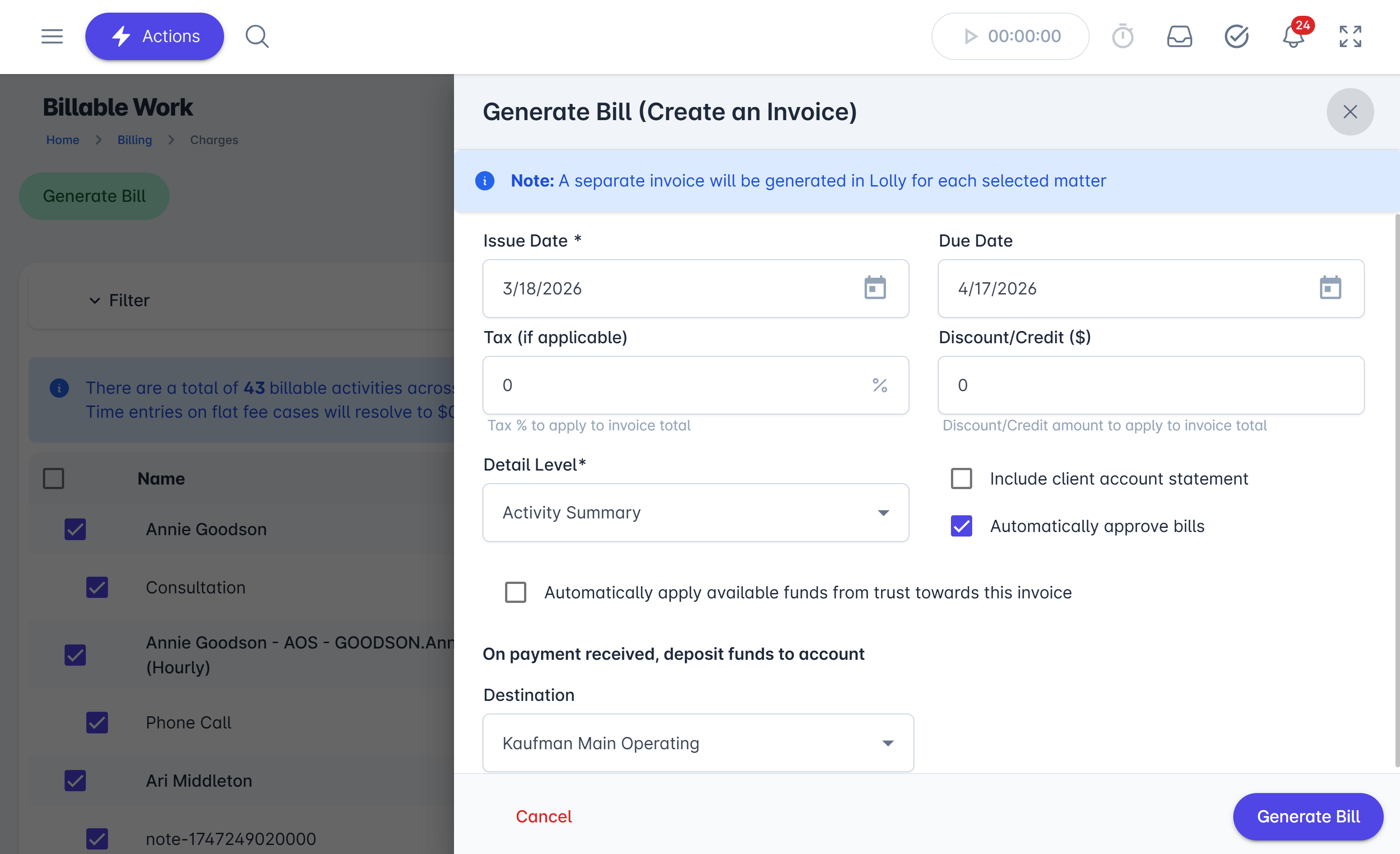Go to Billing breadcrumb
Viewport: 1400px width, 854px height.
[135, 140]
